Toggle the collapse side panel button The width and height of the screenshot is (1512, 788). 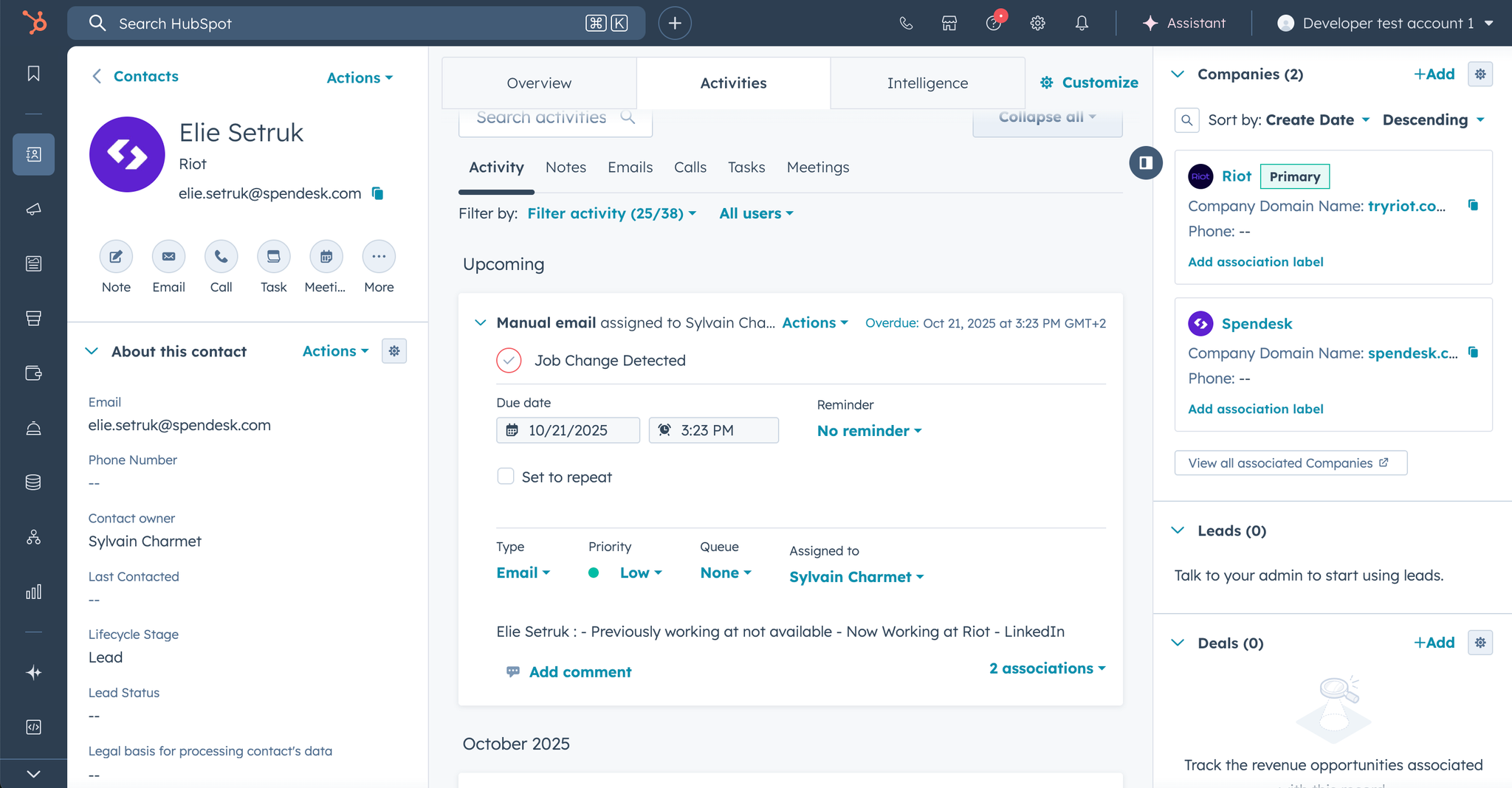1146,163
